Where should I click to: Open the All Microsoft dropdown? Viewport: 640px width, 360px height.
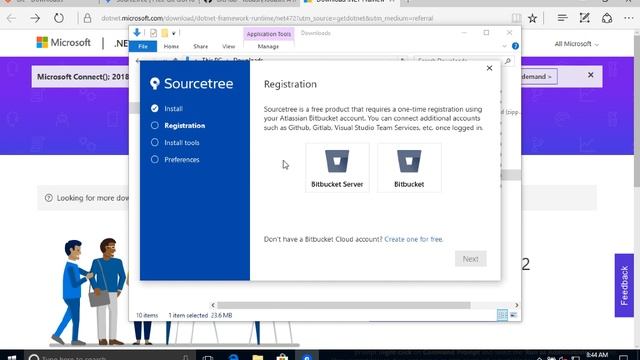tap(576, 44)
